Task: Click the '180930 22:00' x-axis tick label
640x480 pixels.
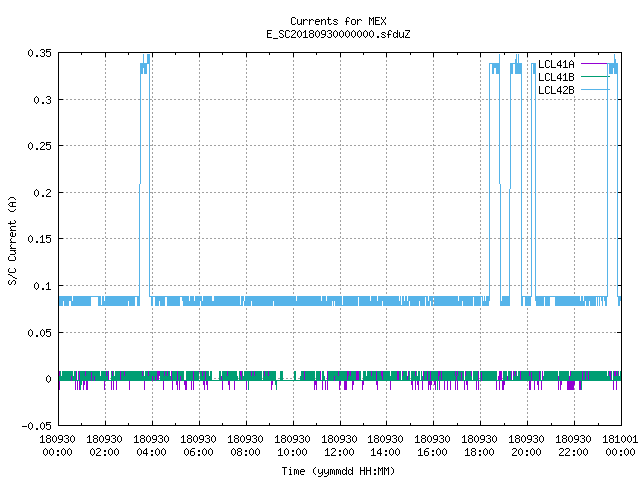Action: point(573,445)
